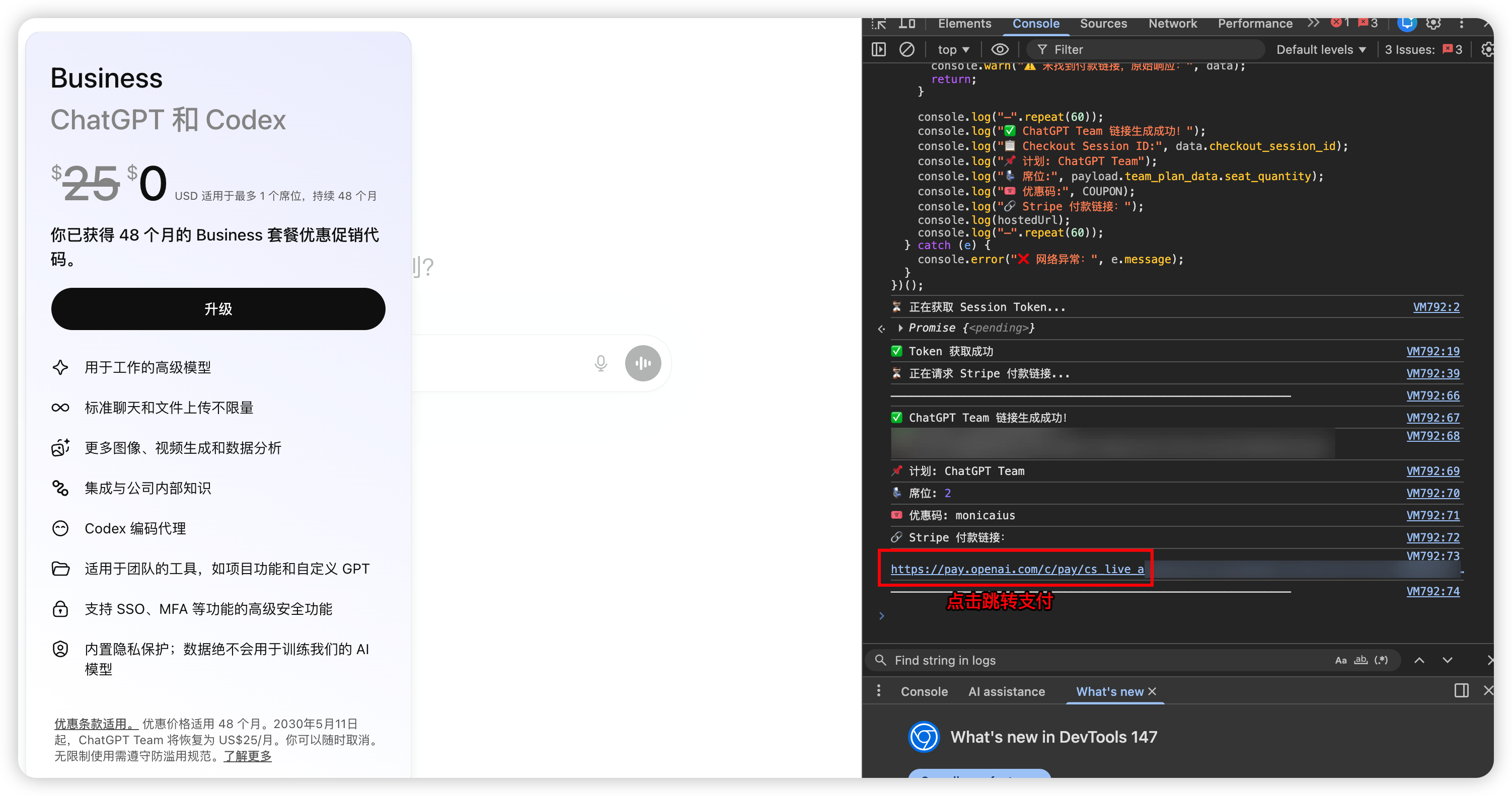
Task: Click the funnel icon in the Filter box
Action: point(1042,49)
